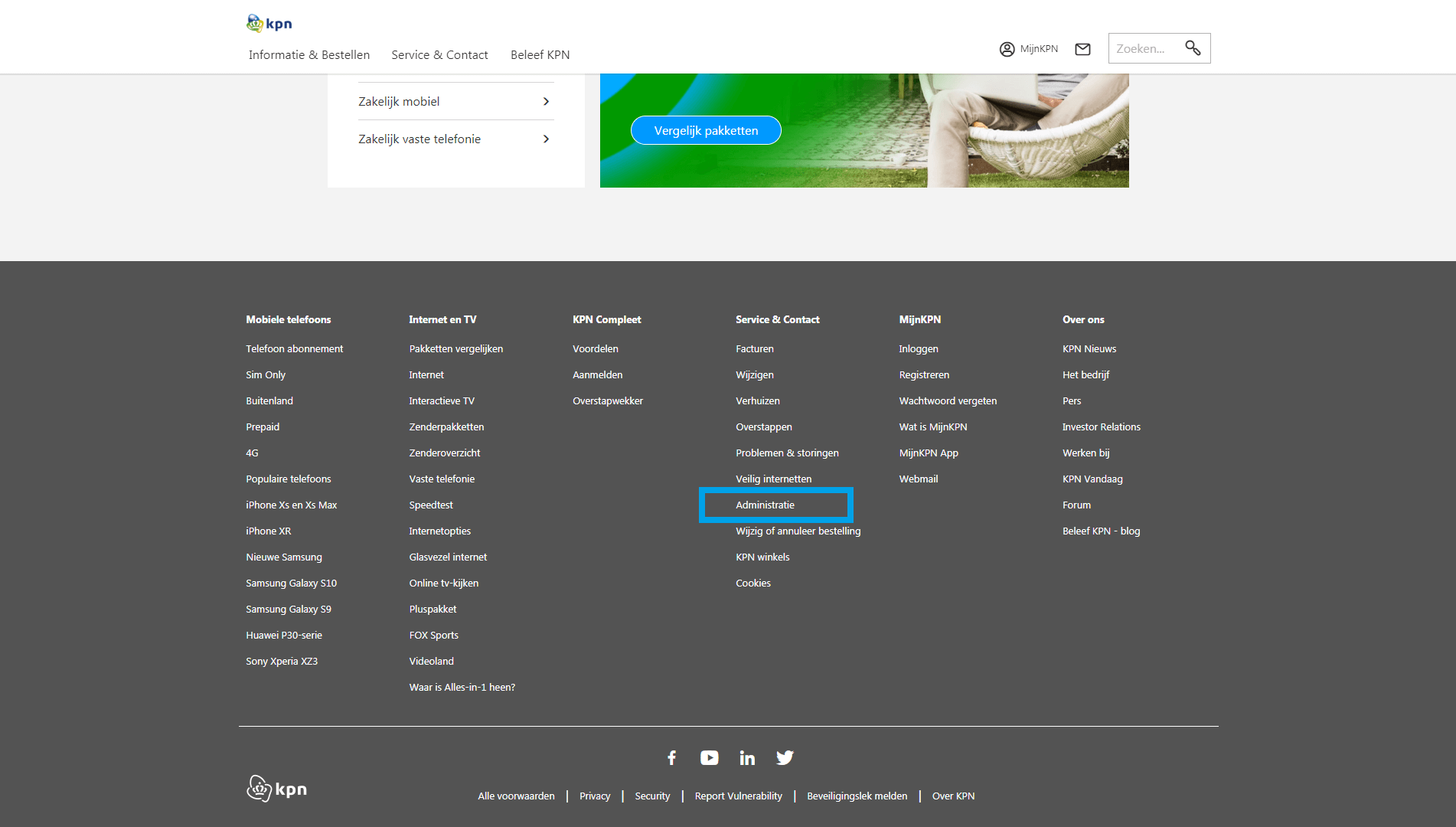
Task: Open the Informatie & Bestellen menu
Action: (309, 54)
